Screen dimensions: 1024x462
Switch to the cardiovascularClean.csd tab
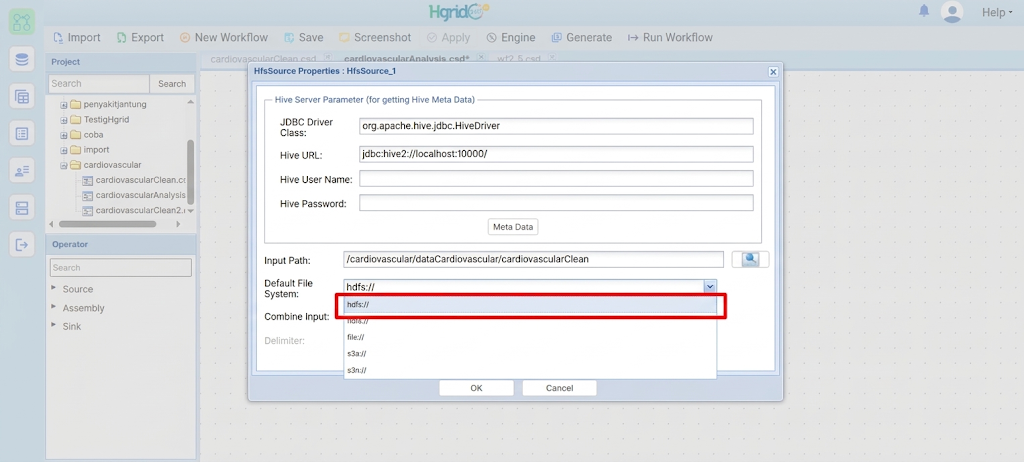[x=263, y=58]
